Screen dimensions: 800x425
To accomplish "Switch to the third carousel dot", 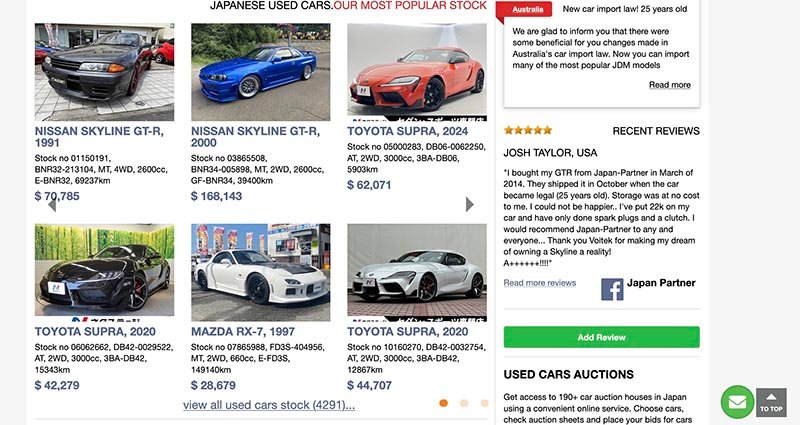I will (x=484, y=403).
